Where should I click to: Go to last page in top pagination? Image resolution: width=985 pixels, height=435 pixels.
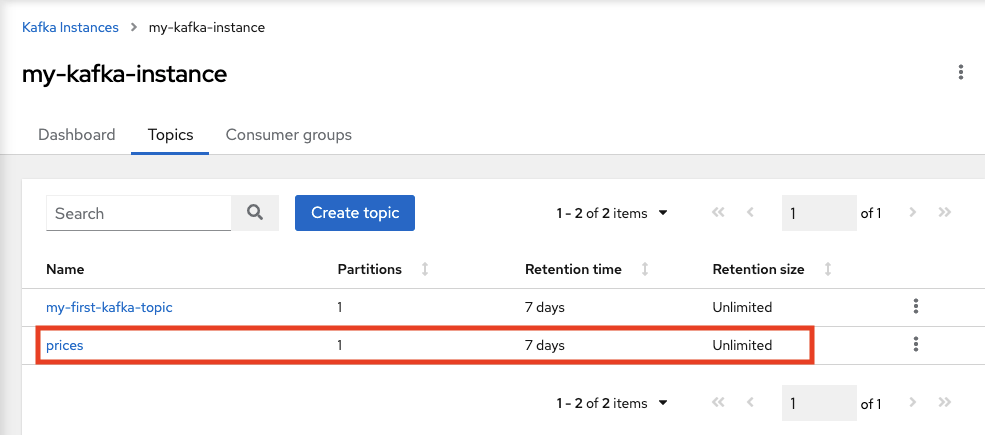(944, 213)
